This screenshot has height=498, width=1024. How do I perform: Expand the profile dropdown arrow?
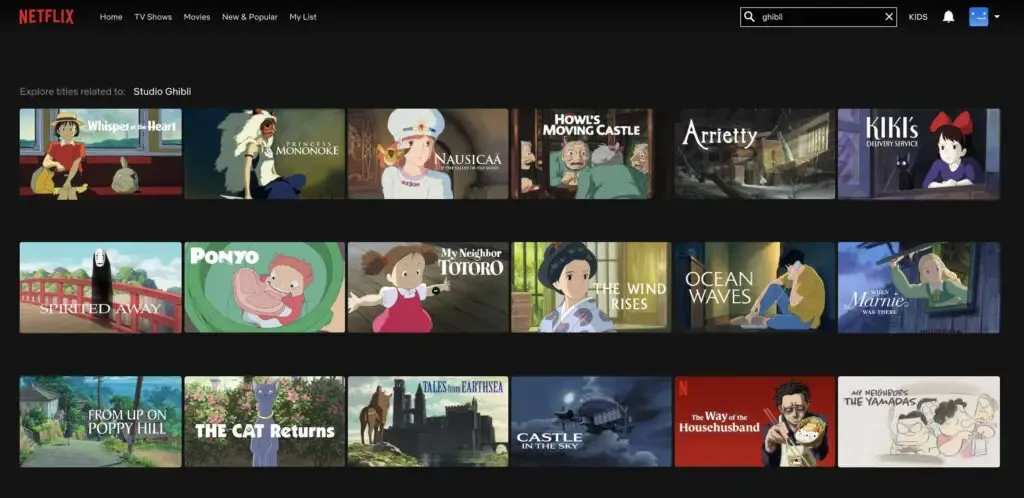996,17
